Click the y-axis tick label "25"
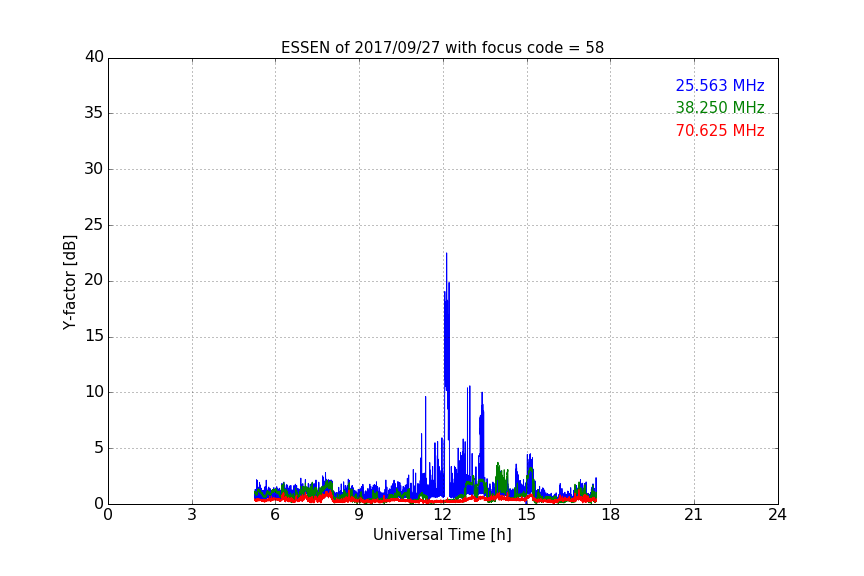This screenshot has height=576, width=864. (94, 224)
